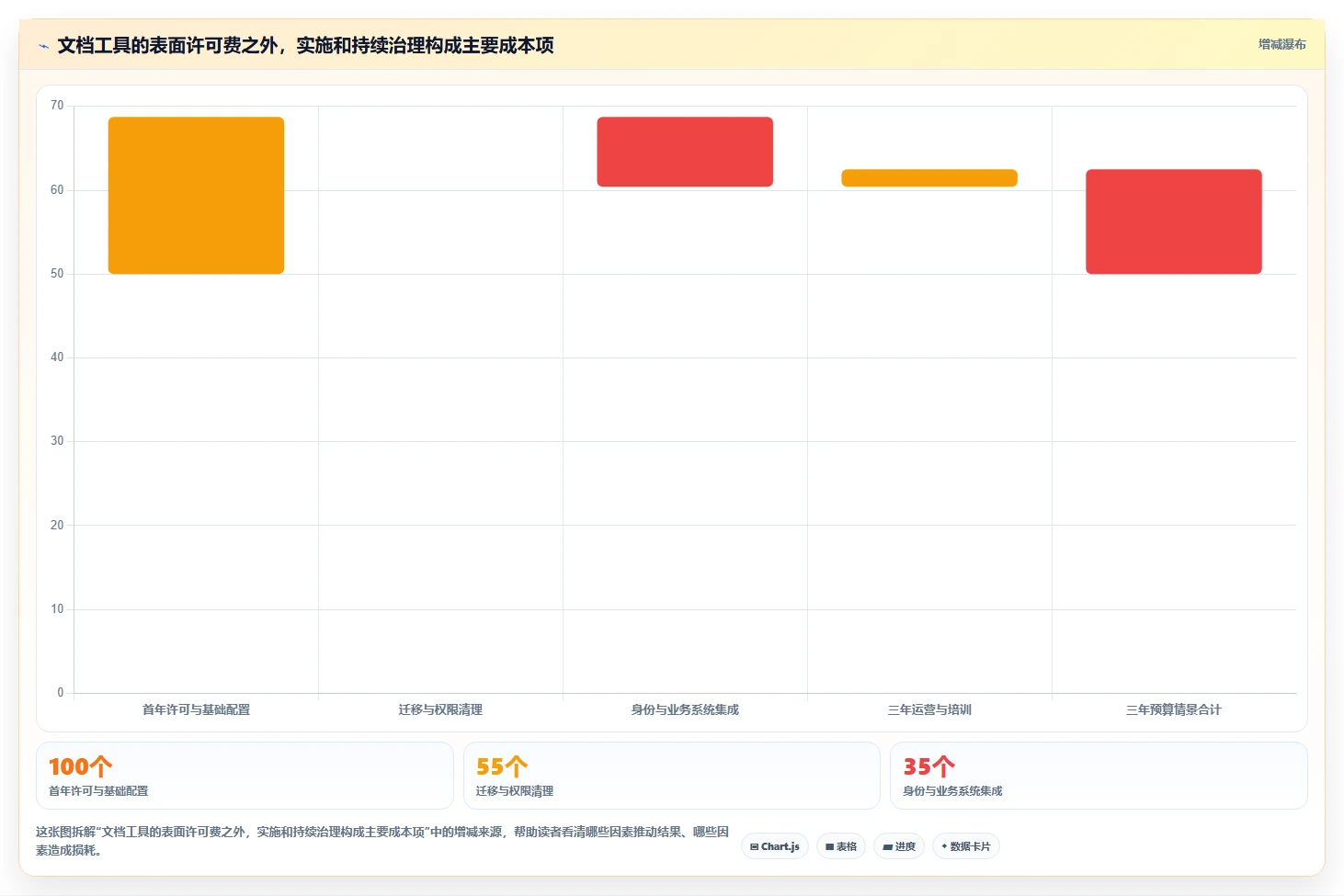Click the x-axis label 迁移与权限清理
1344x896 pixels.
coord(440,709)
